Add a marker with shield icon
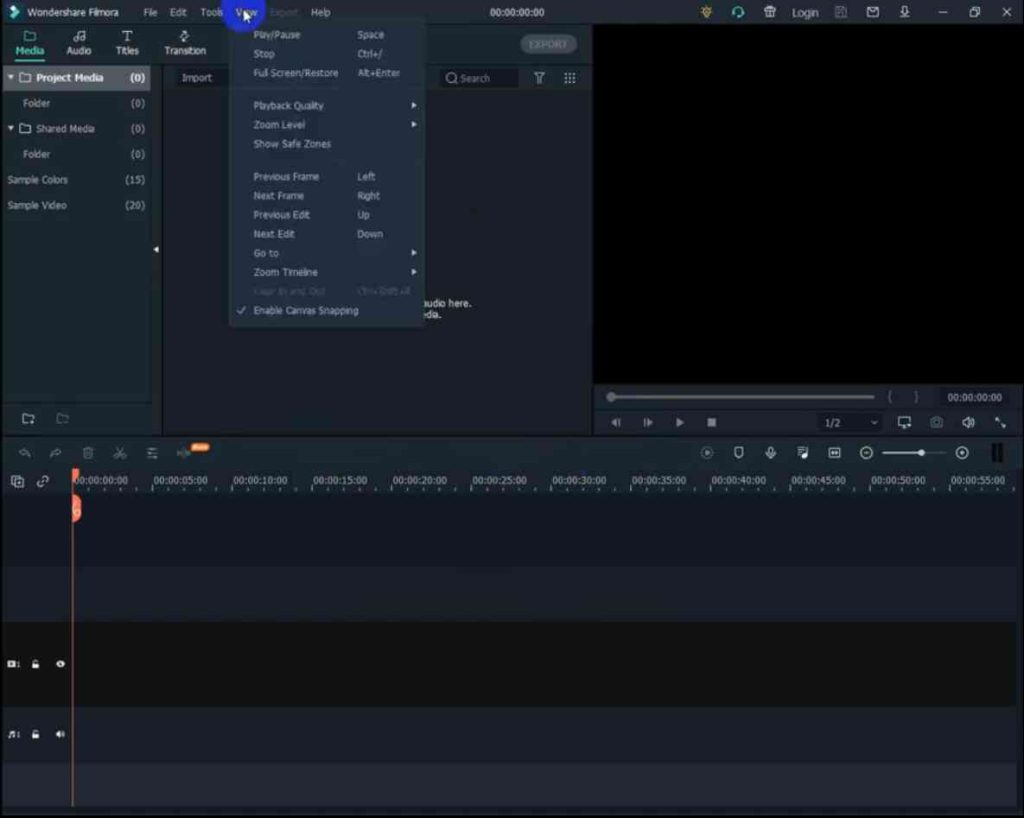 coord(739,453)
